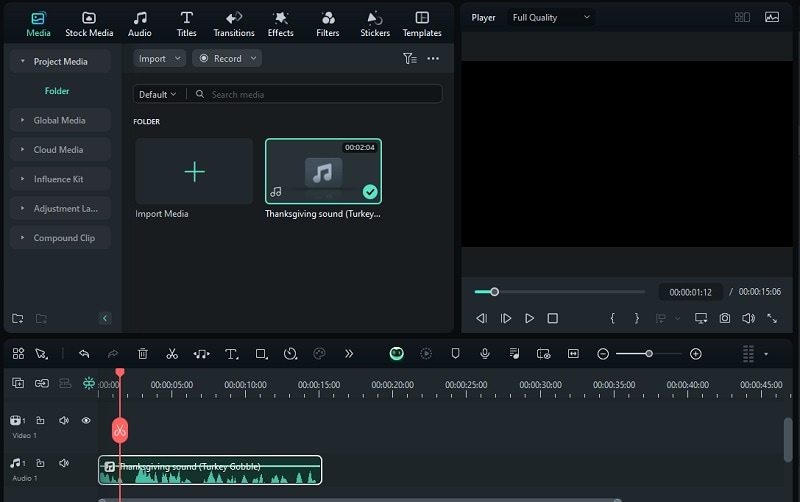Start playback with the Play button
Image resolution: width=800 pixels, height=502 pixels.
coord(530,318)
